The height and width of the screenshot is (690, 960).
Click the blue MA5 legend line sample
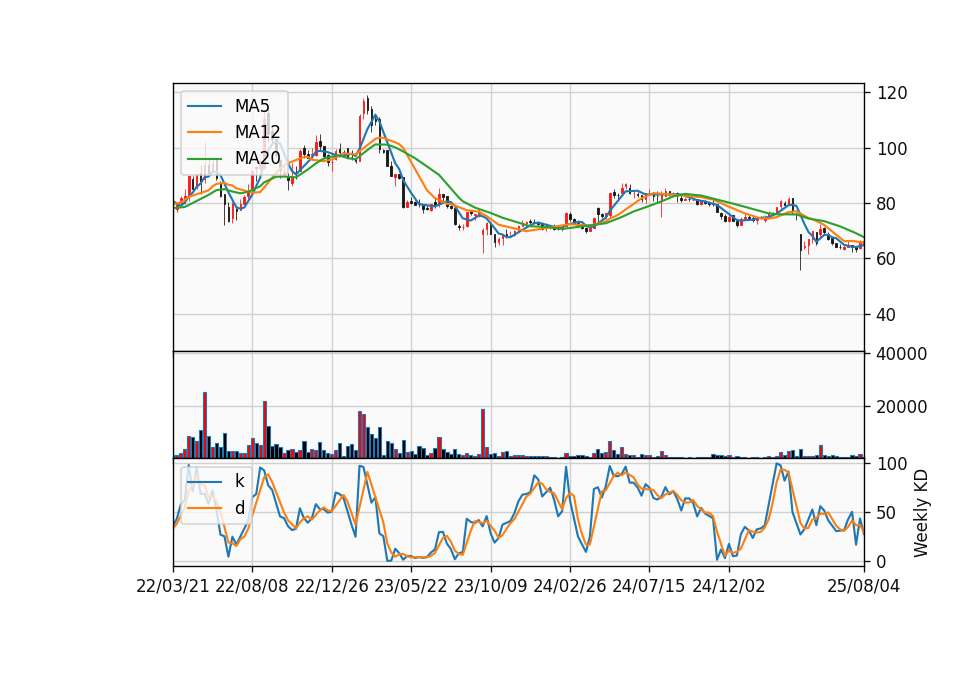point(204,106)
